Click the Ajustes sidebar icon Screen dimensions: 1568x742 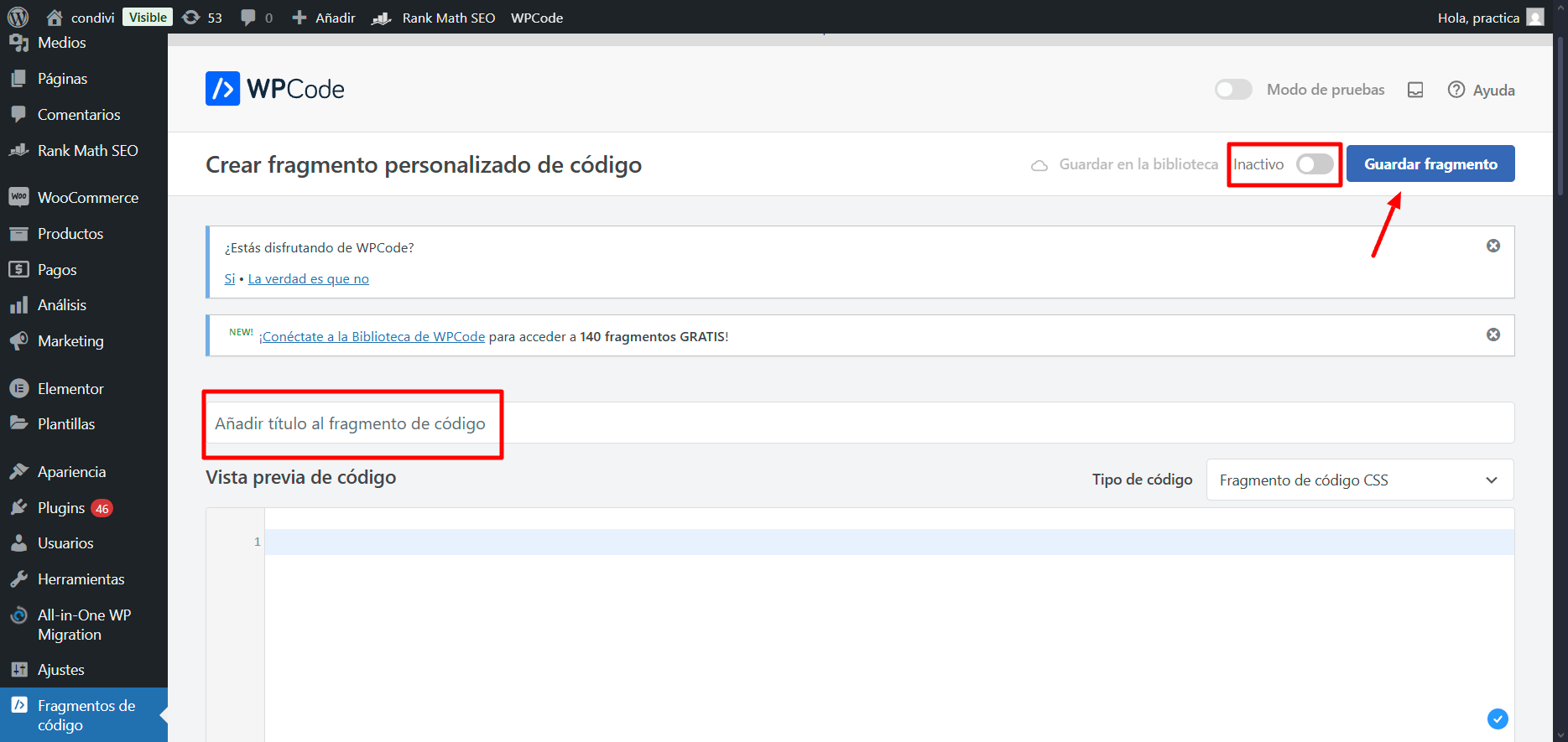(x=18, y=669)
